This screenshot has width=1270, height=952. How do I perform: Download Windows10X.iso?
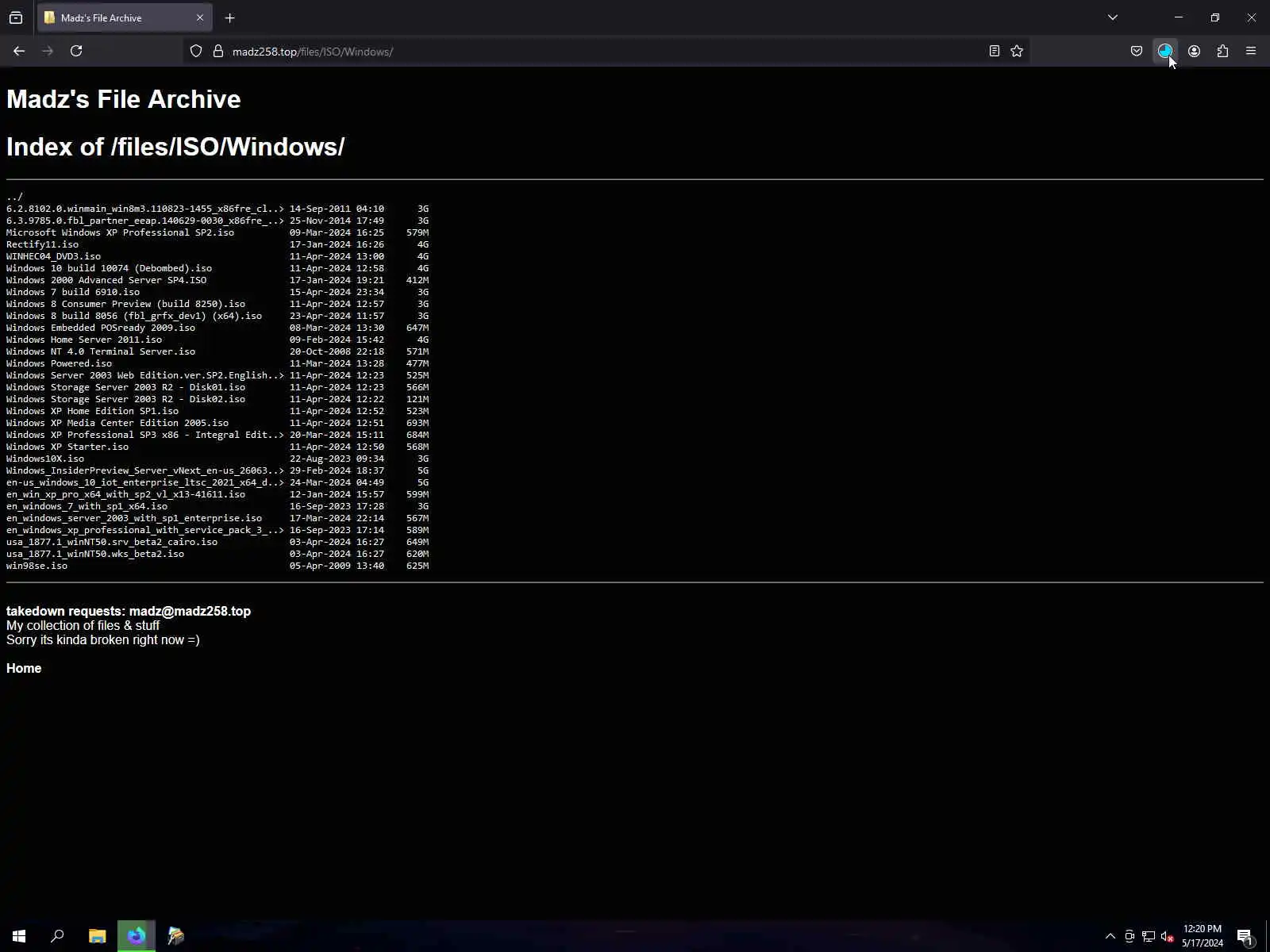point(45,459)
